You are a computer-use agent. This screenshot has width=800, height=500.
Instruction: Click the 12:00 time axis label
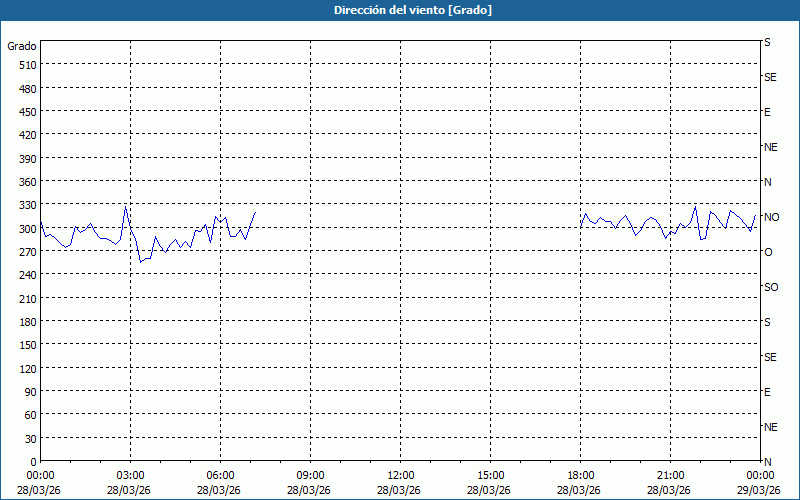click(401, 476)
